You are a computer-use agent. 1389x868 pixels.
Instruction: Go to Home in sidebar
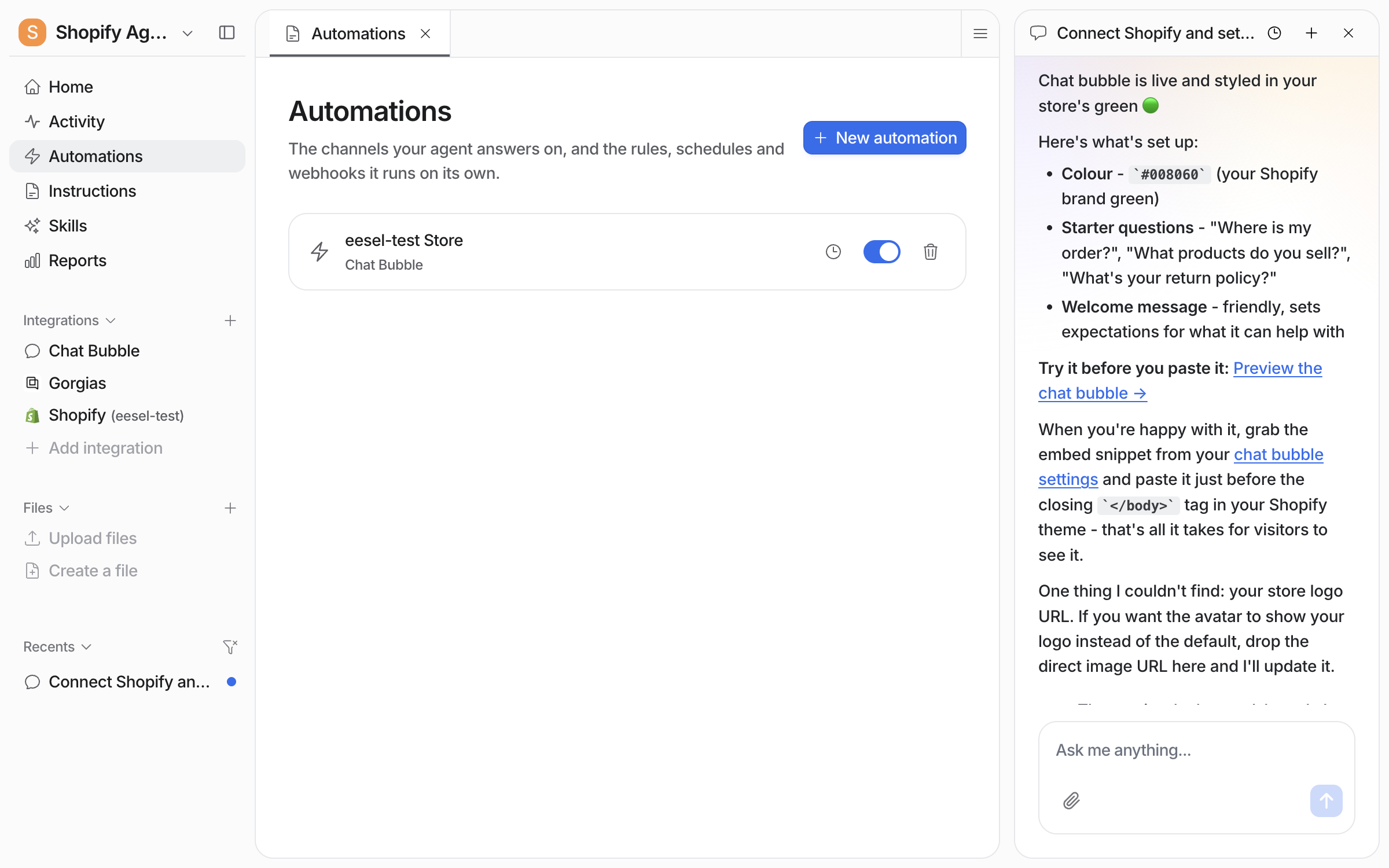tap(127, 87)
